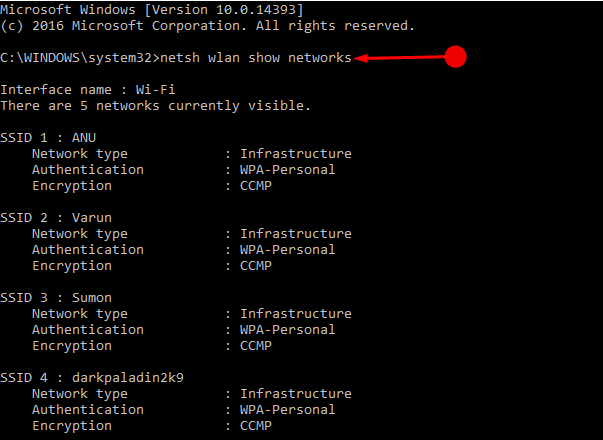Click the Microsoft Corporation copyright line

(192, 24)
